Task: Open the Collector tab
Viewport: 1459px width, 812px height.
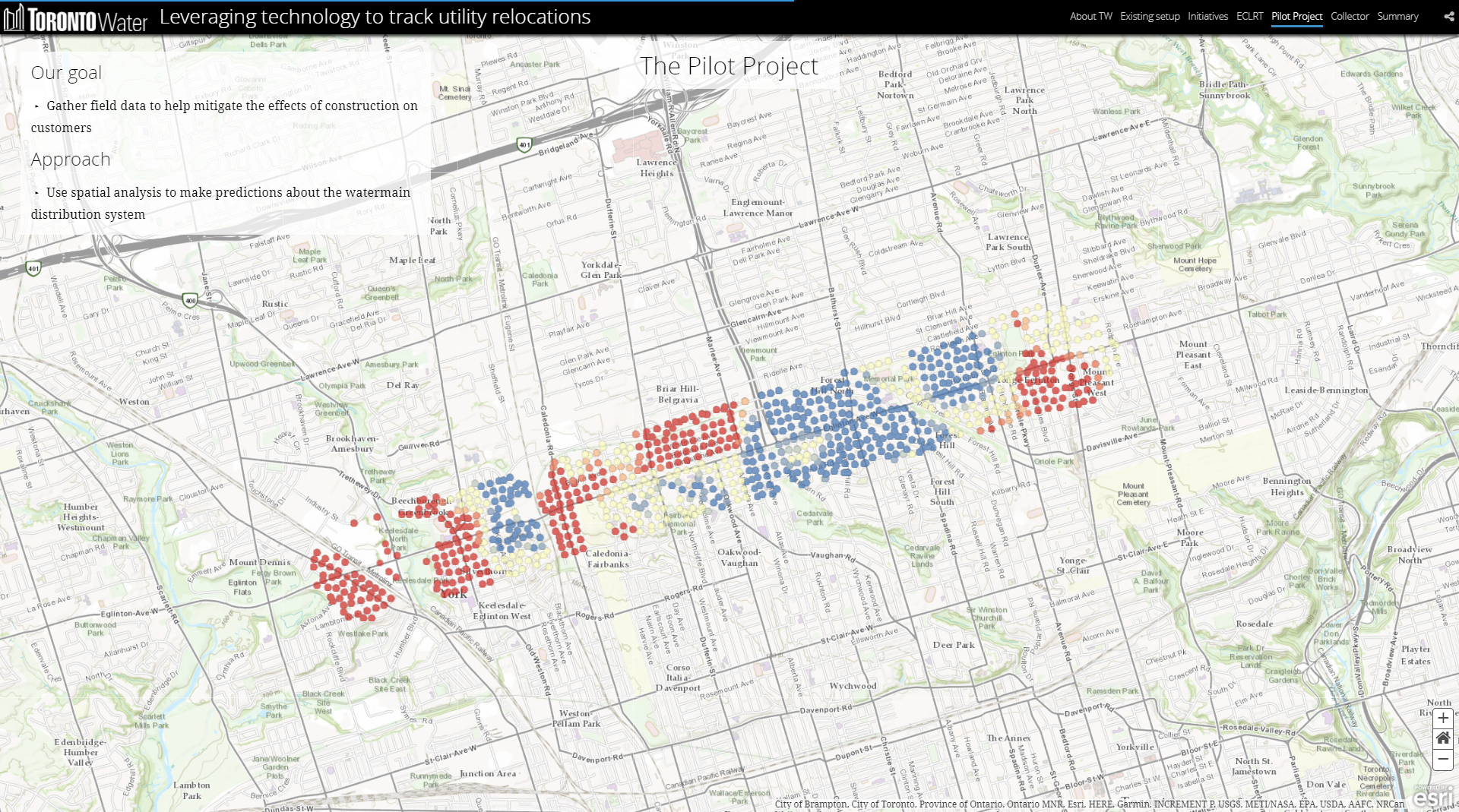Action: [x=1350, y=17]
